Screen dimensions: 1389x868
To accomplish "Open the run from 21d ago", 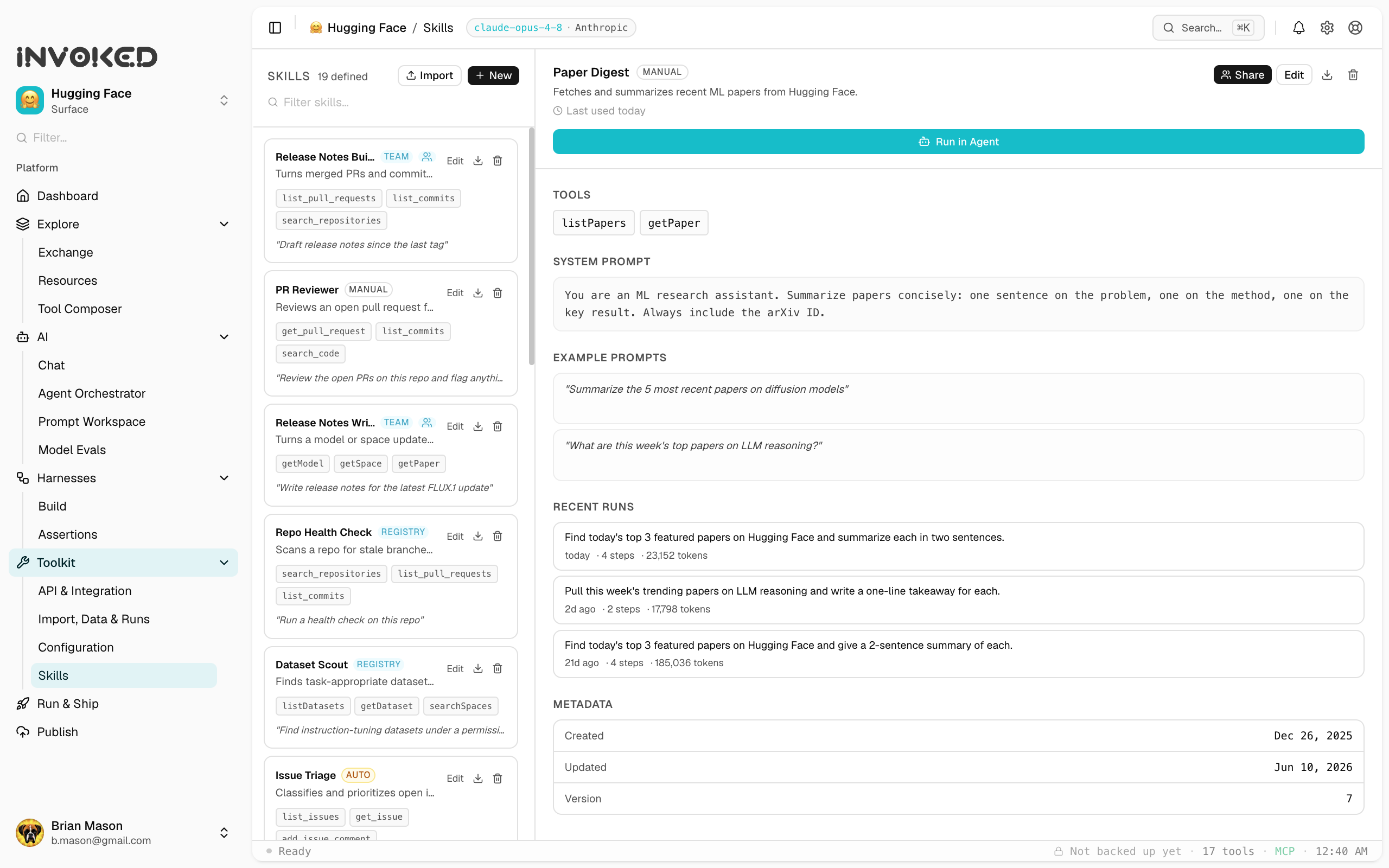I will tap(958, 654).
